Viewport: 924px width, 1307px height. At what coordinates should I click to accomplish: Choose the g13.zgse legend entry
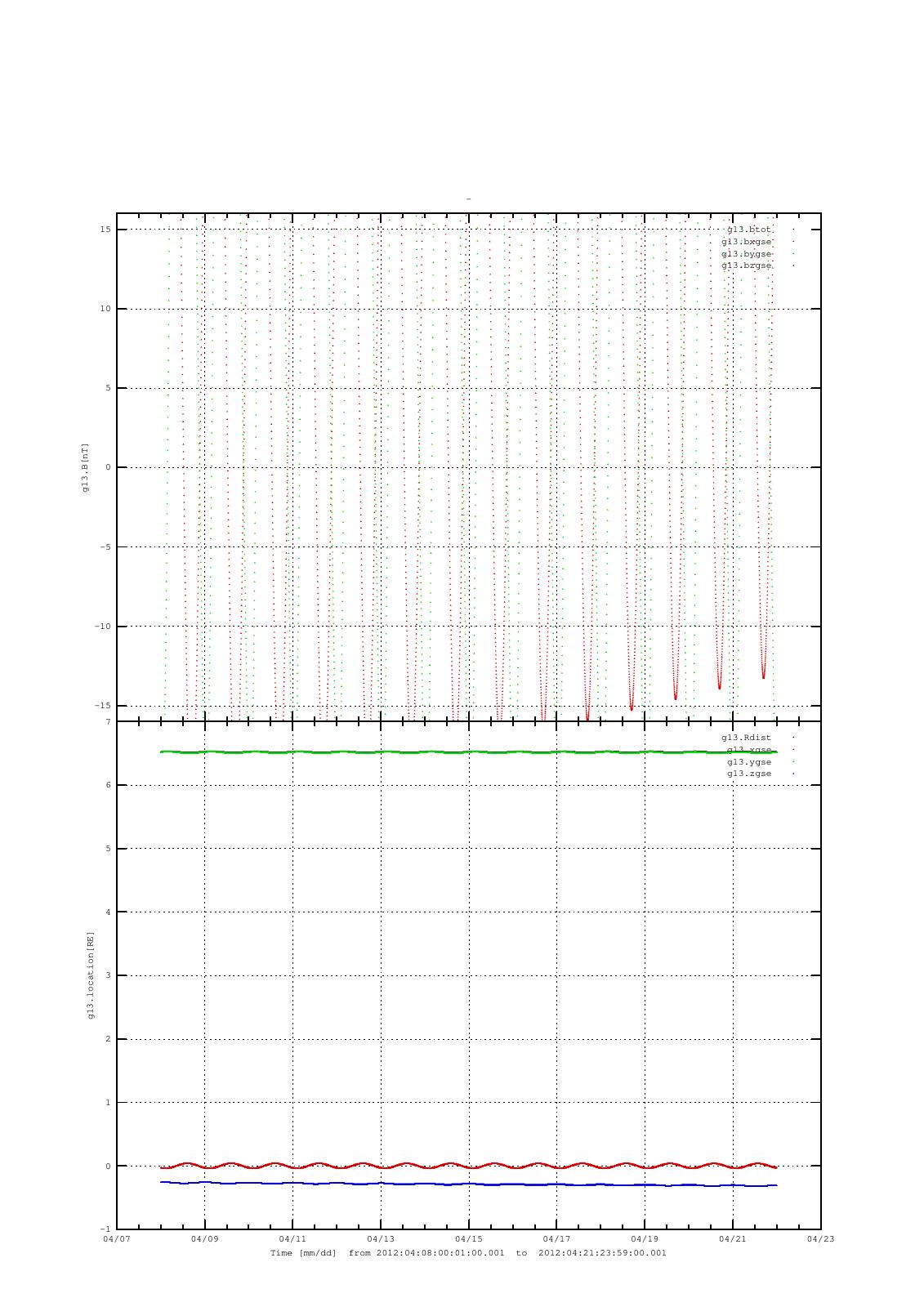[x=749, y=774]
